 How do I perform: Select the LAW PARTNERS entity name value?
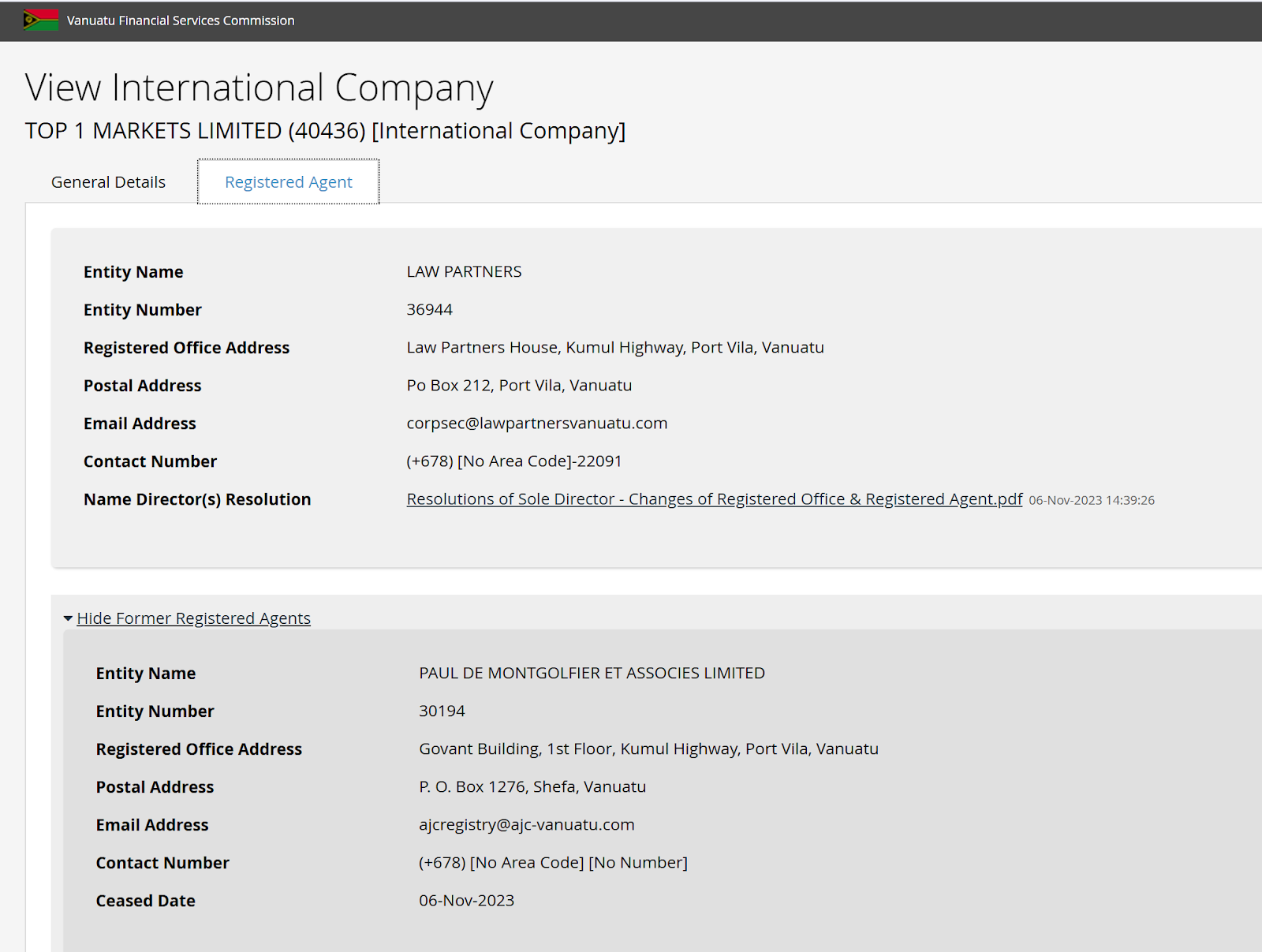[x=465, y=271]
